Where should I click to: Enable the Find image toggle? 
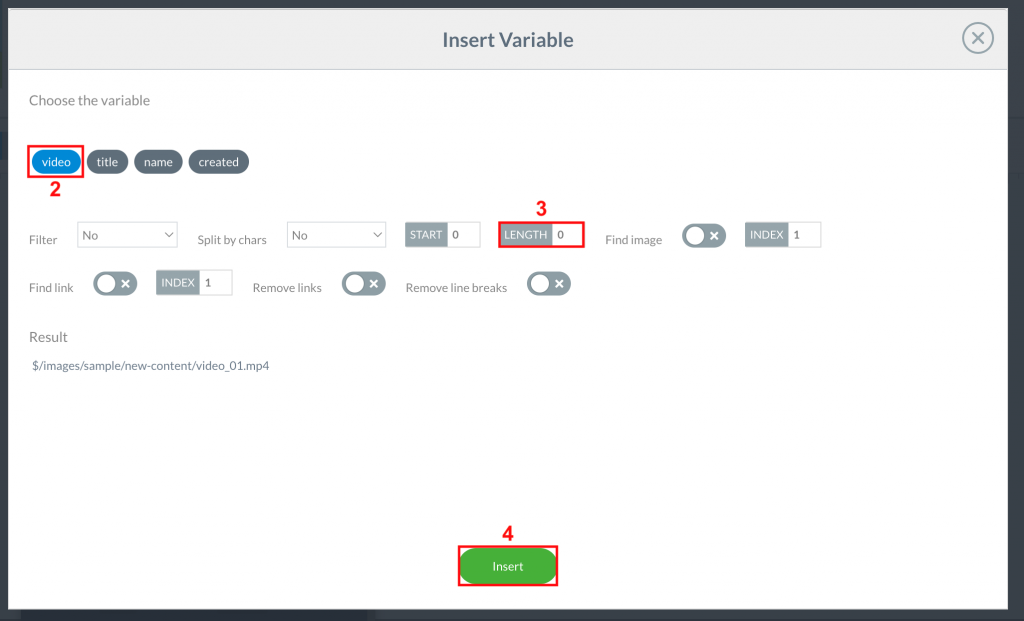[x=704, y=236]
